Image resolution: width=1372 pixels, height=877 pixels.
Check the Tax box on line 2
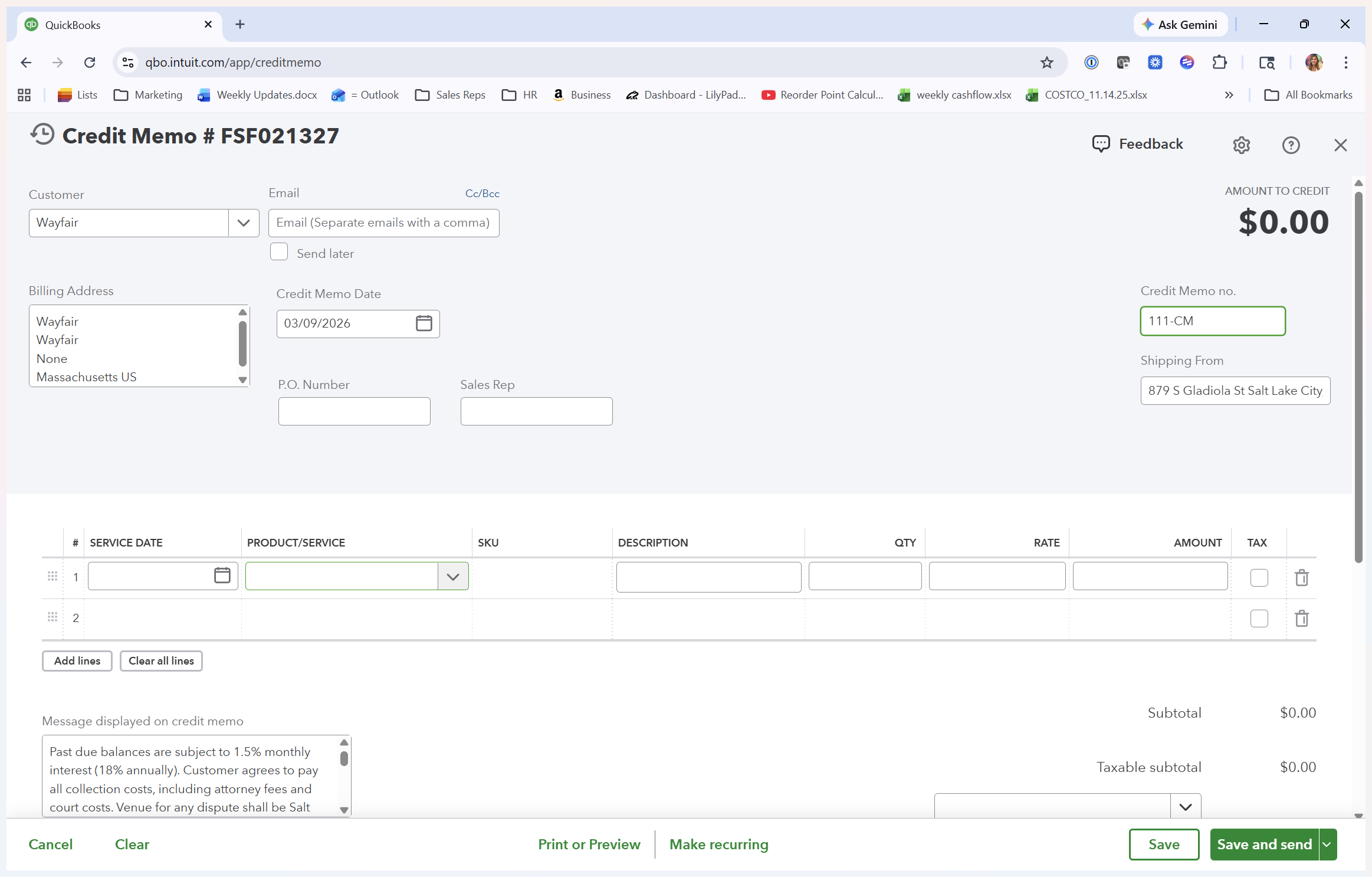pos(1259,619)
